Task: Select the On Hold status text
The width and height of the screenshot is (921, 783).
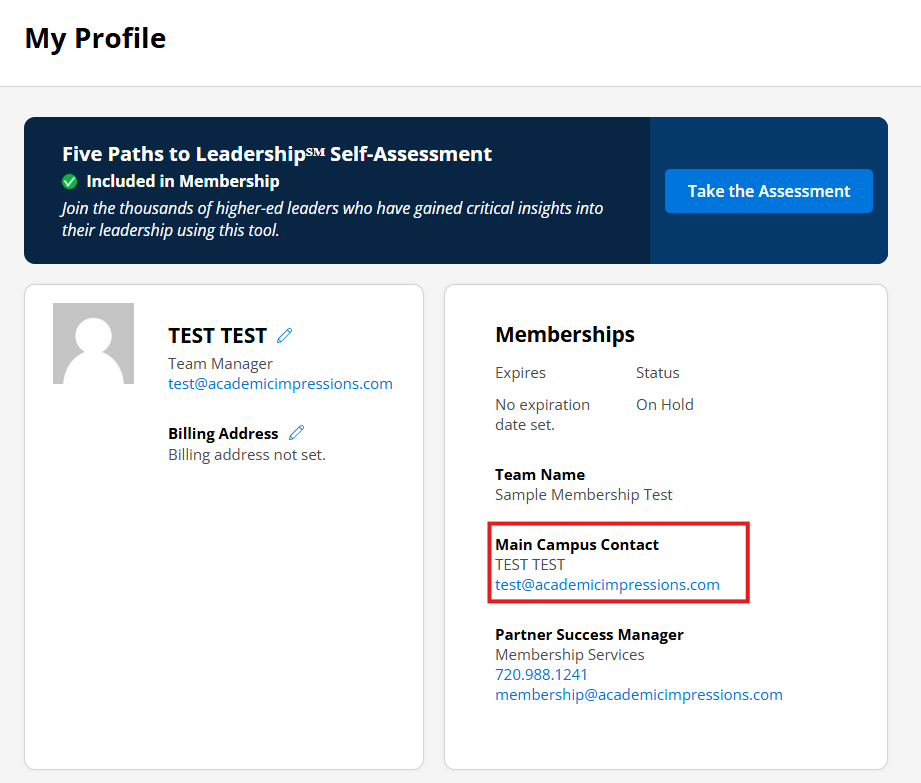Action: [x=664, y=405]
